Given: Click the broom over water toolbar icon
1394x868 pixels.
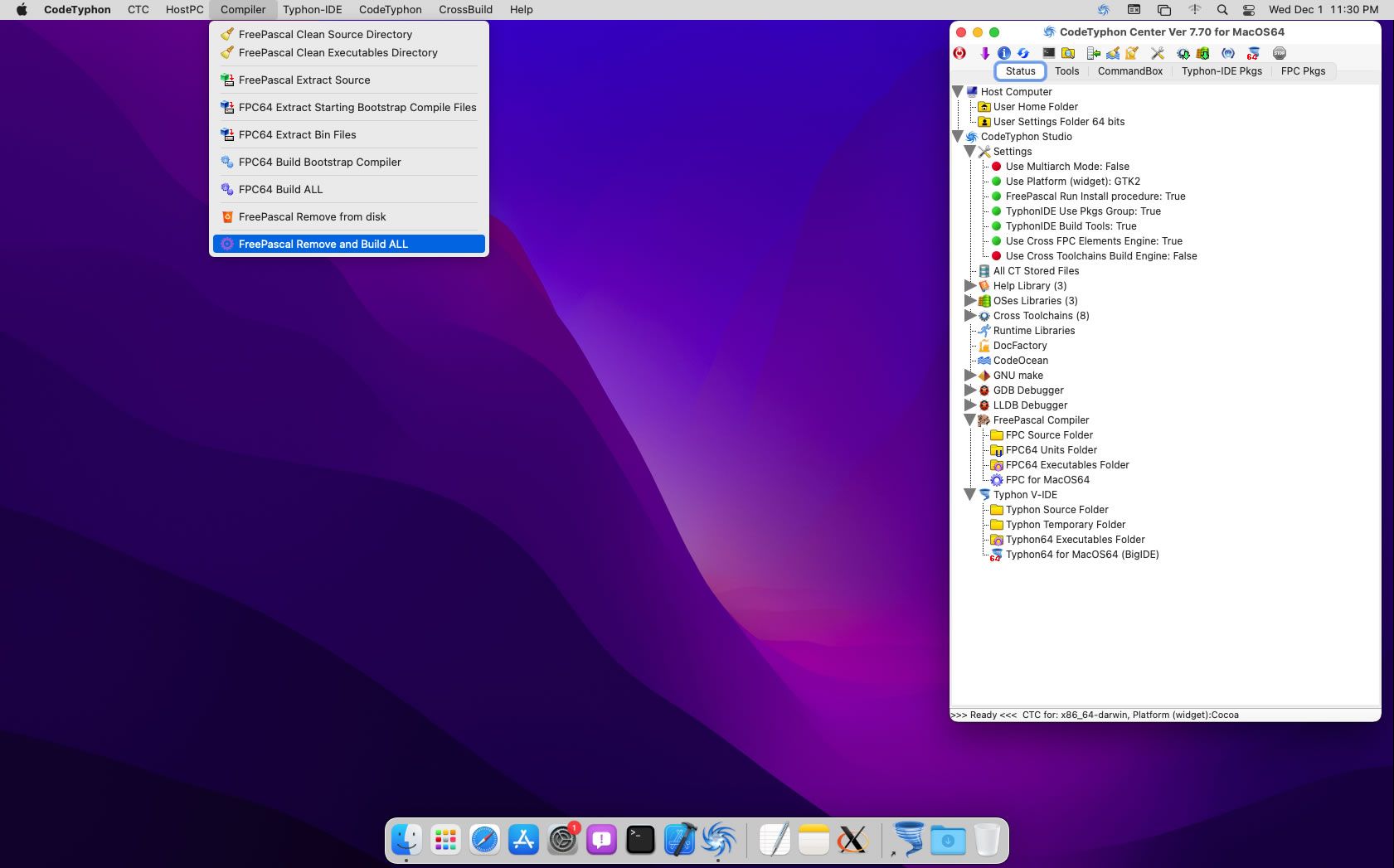Looking at the screenshot, I should (1113, 53).
